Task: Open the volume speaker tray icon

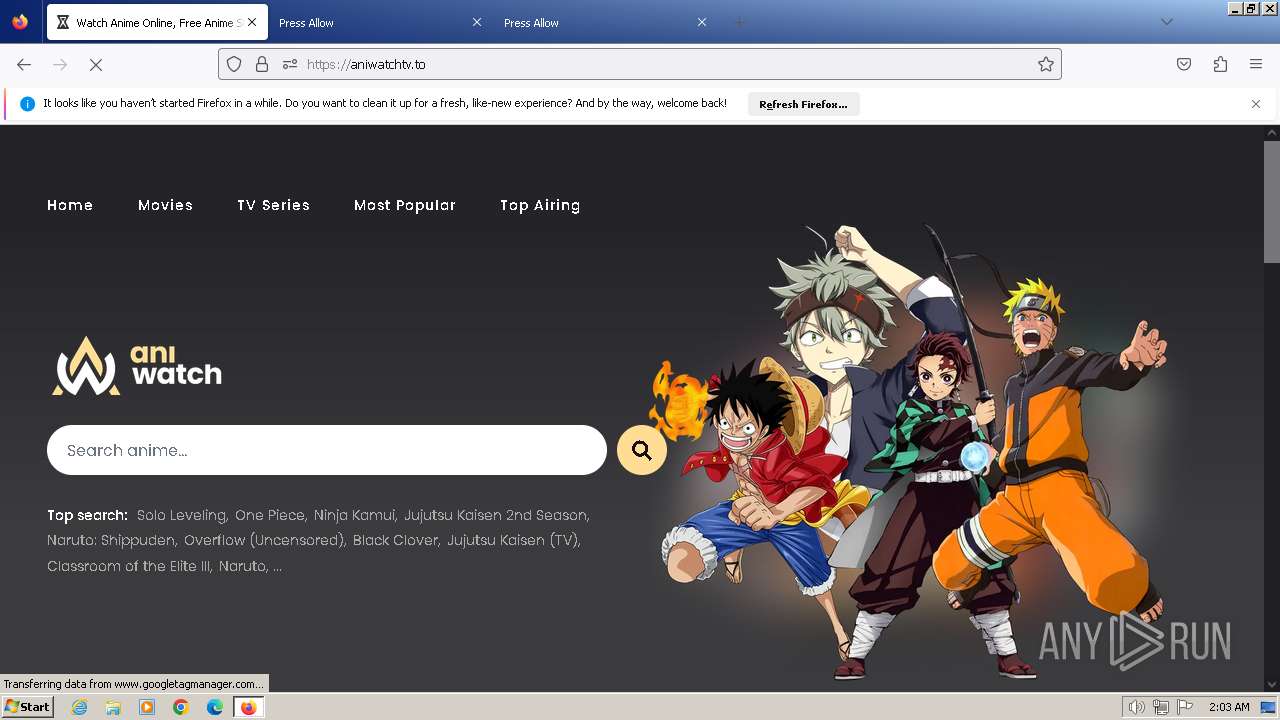Action: pos(1136,707)
